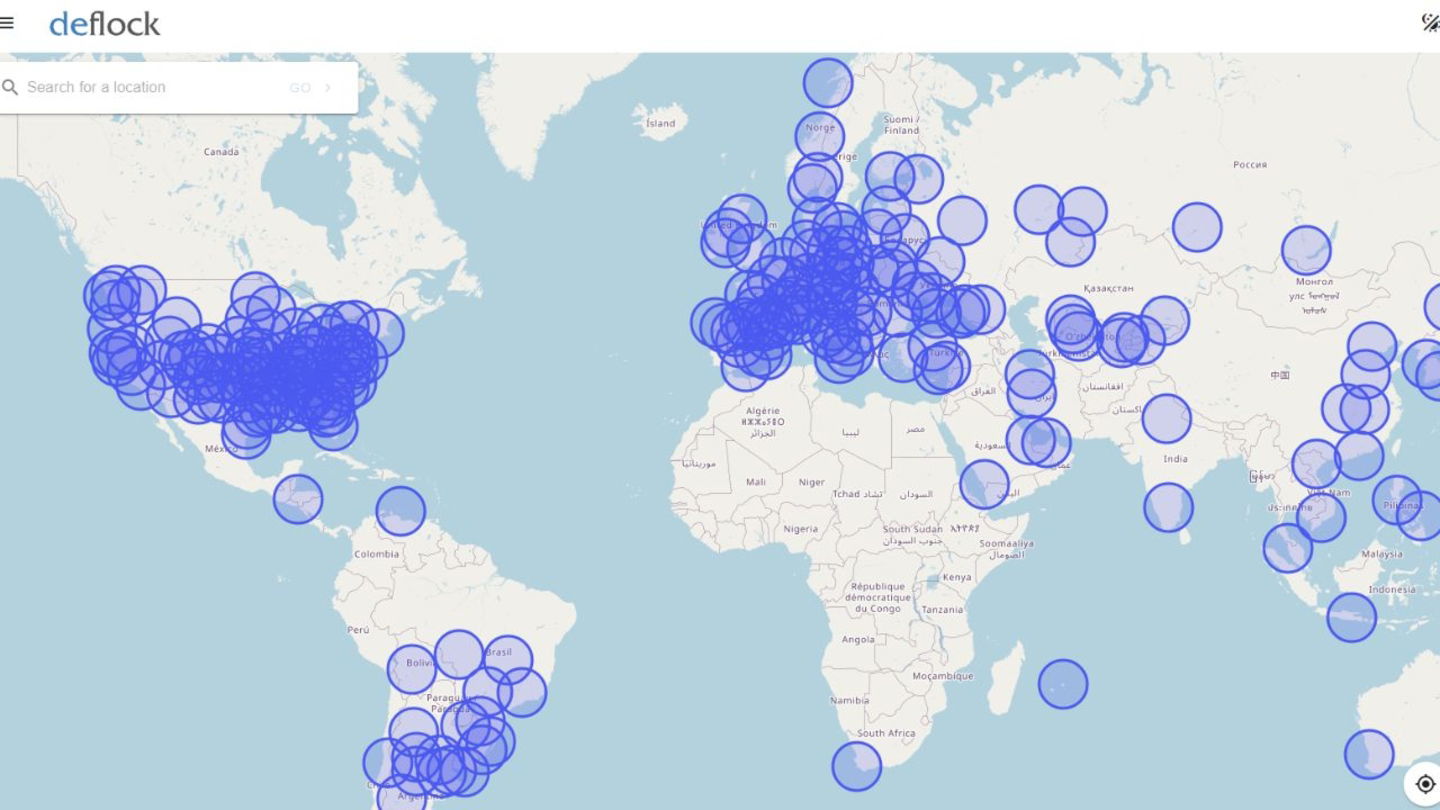
Task: Click the Angola map label
Action: pyautogui.click(x=858, y=639)
